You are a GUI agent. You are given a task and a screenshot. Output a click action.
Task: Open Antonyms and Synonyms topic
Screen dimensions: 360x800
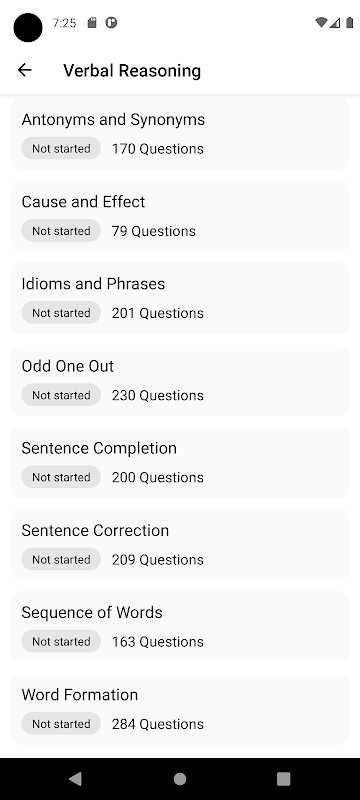pyautogui.click(x=180, y=134)
